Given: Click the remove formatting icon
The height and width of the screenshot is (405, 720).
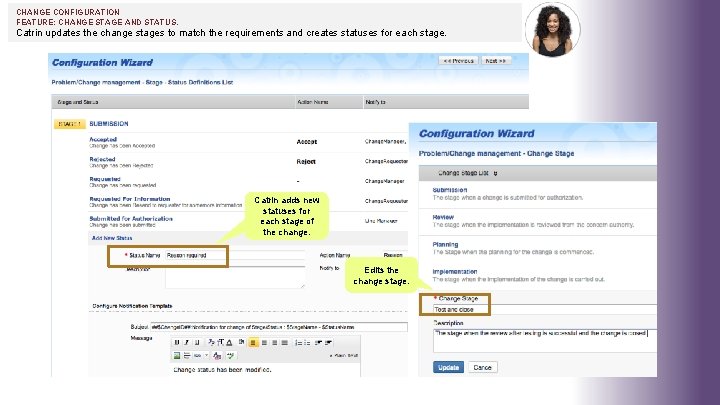Looking at the screenshot, I should tap(217, 356).
